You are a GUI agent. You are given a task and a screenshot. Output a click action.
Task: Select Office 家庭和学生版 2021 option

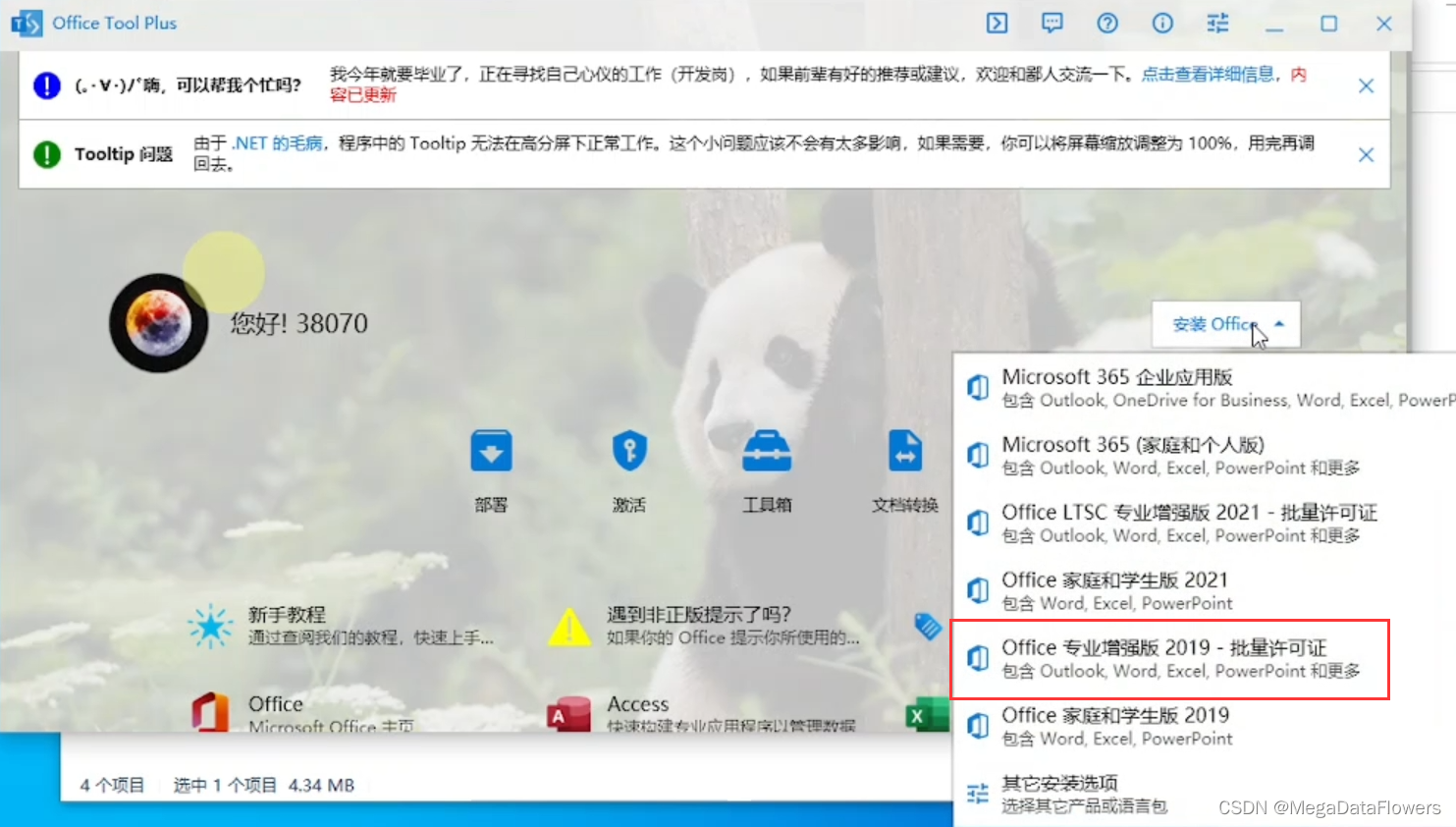coord(1205,591)
